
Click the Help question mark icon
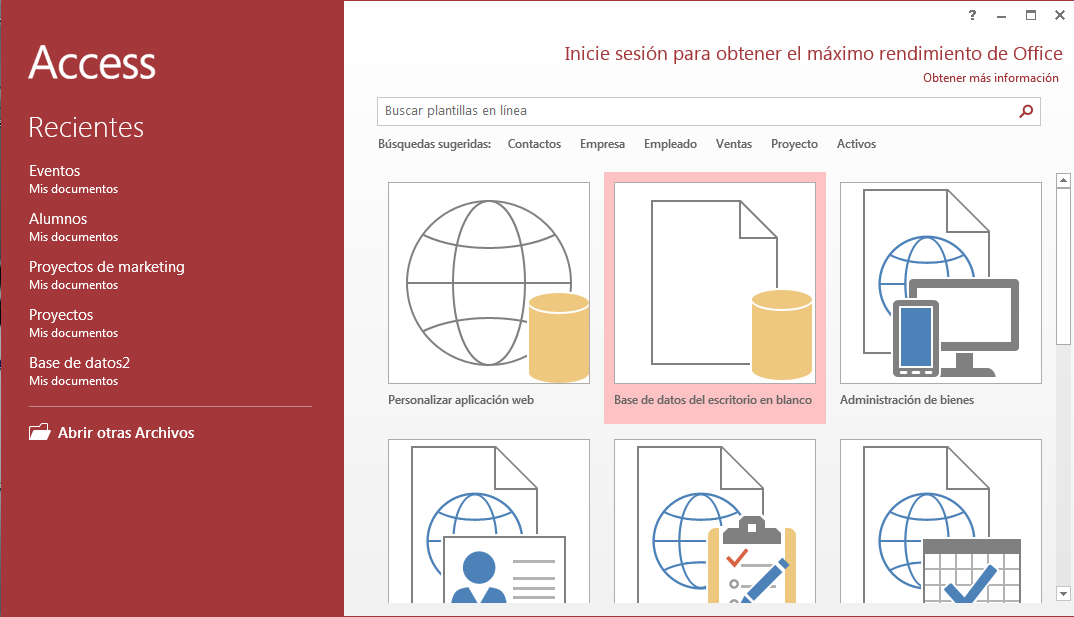[972, 15]
